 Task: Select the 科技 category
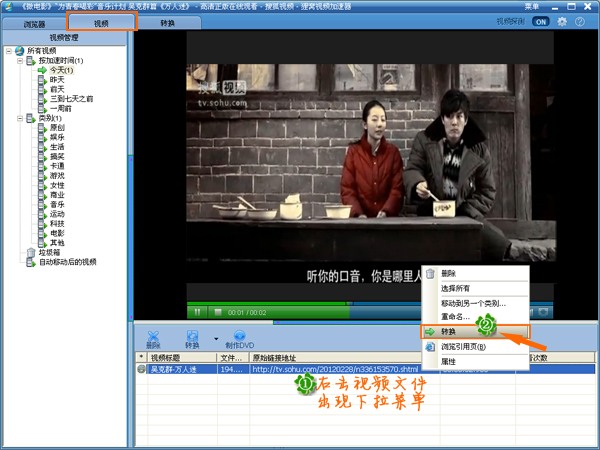pyautogui.click(x=57, y=223)
